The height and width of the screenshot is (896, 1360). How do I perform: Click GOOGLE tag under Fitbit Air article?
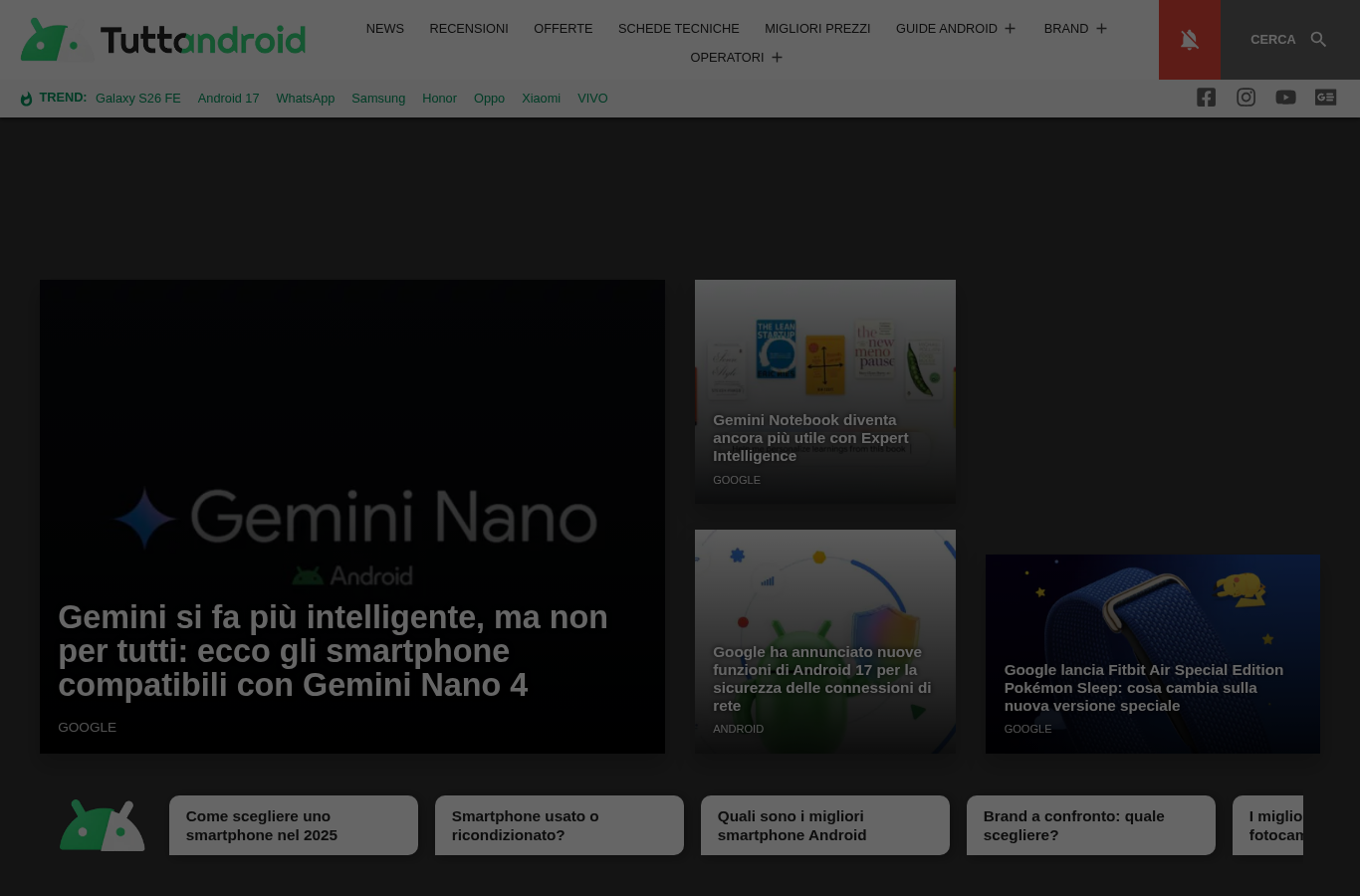pos(1027,729)
